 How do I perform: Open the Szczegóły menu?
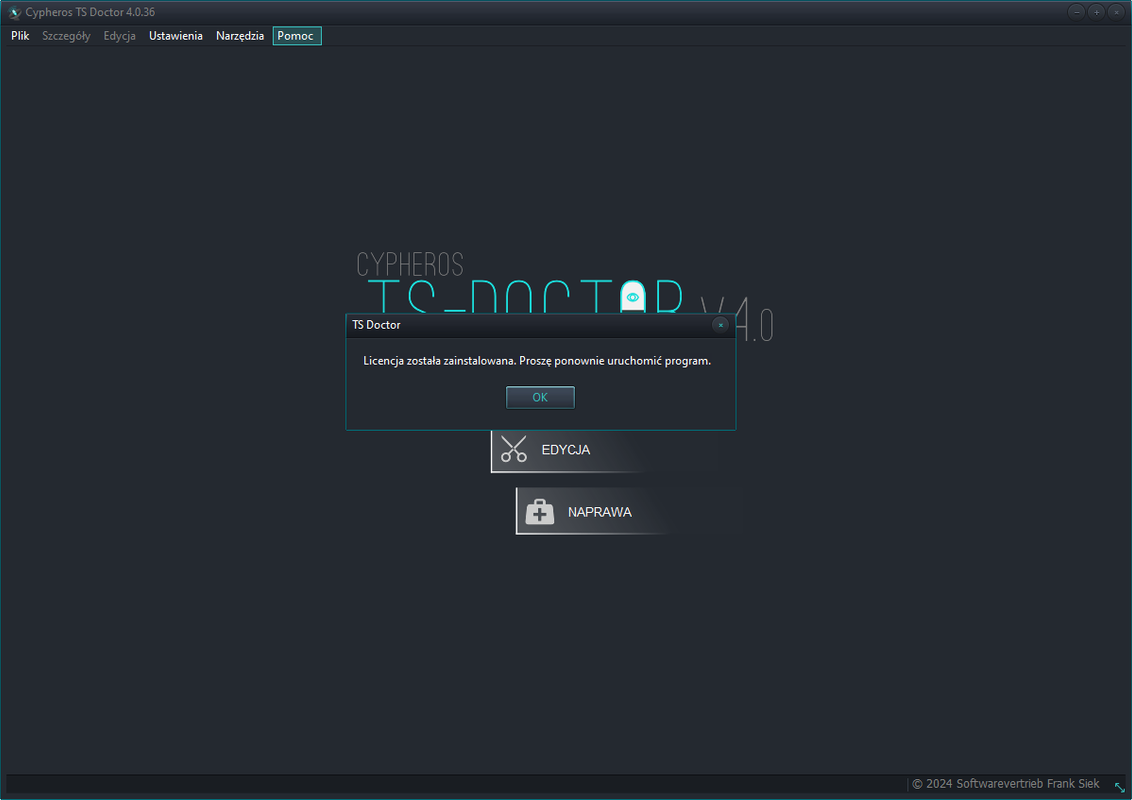66,35
